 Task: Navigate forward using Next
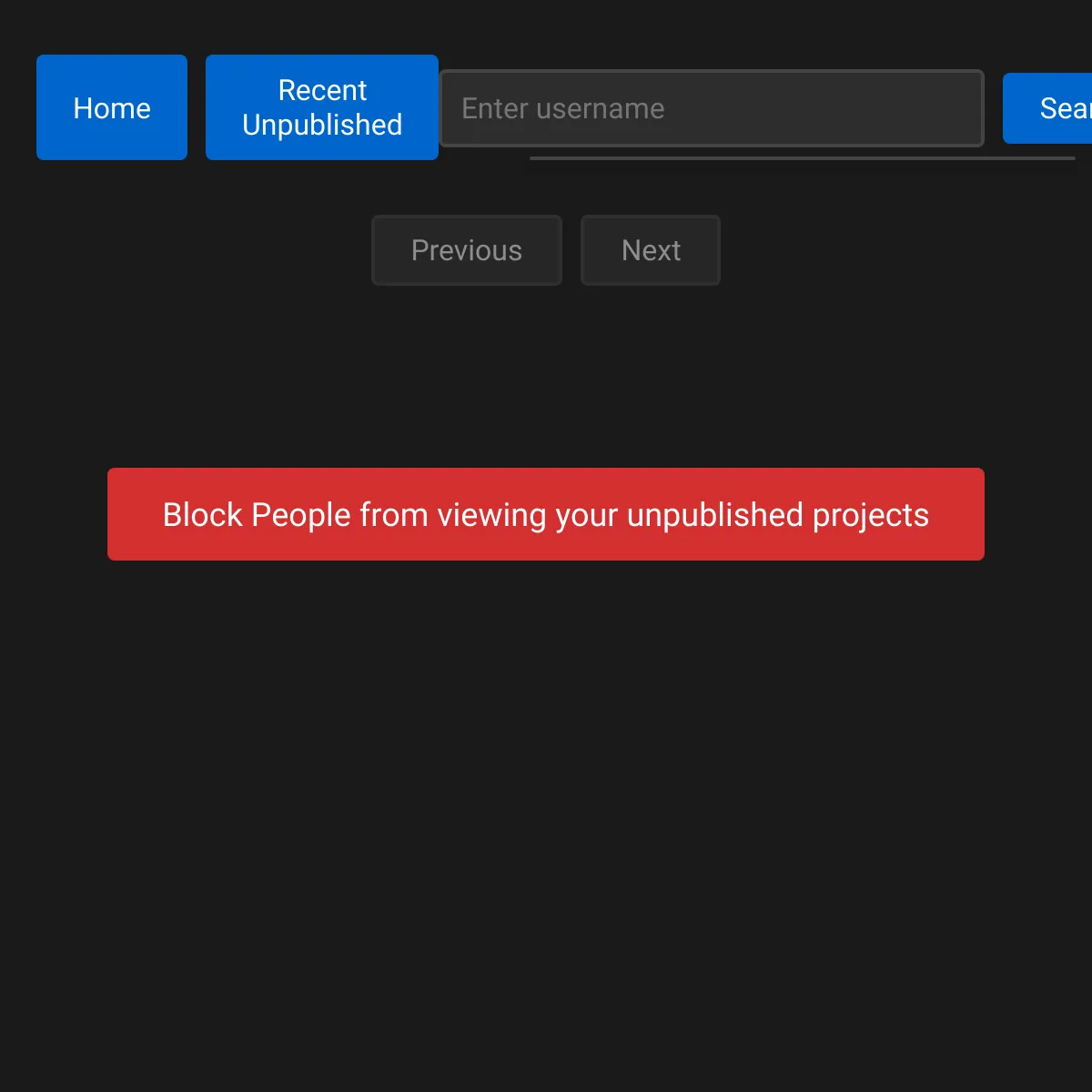(x=650, y=250)
